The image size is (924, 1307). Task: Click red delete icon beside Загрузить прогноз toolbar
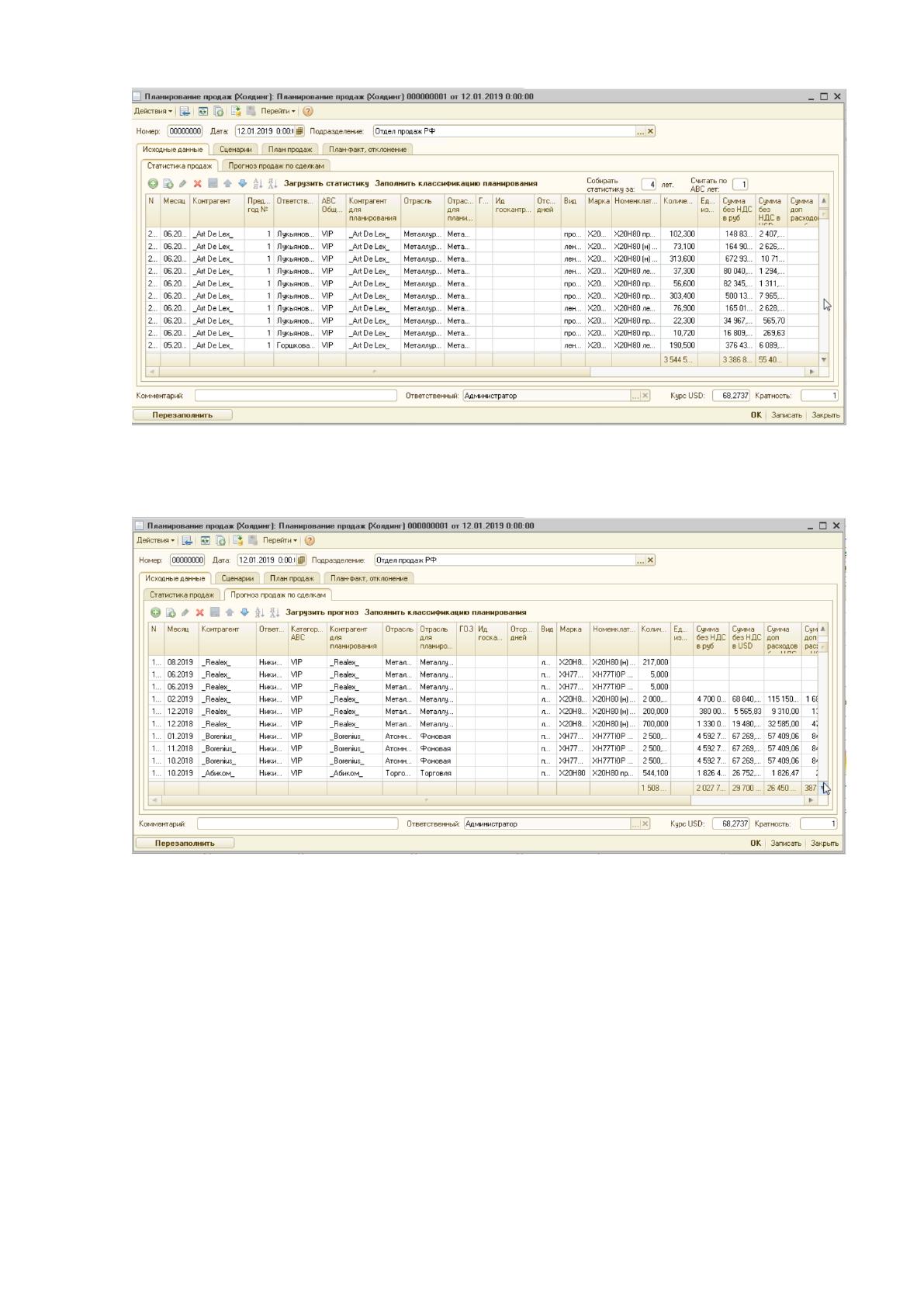(x=199, y=612)
